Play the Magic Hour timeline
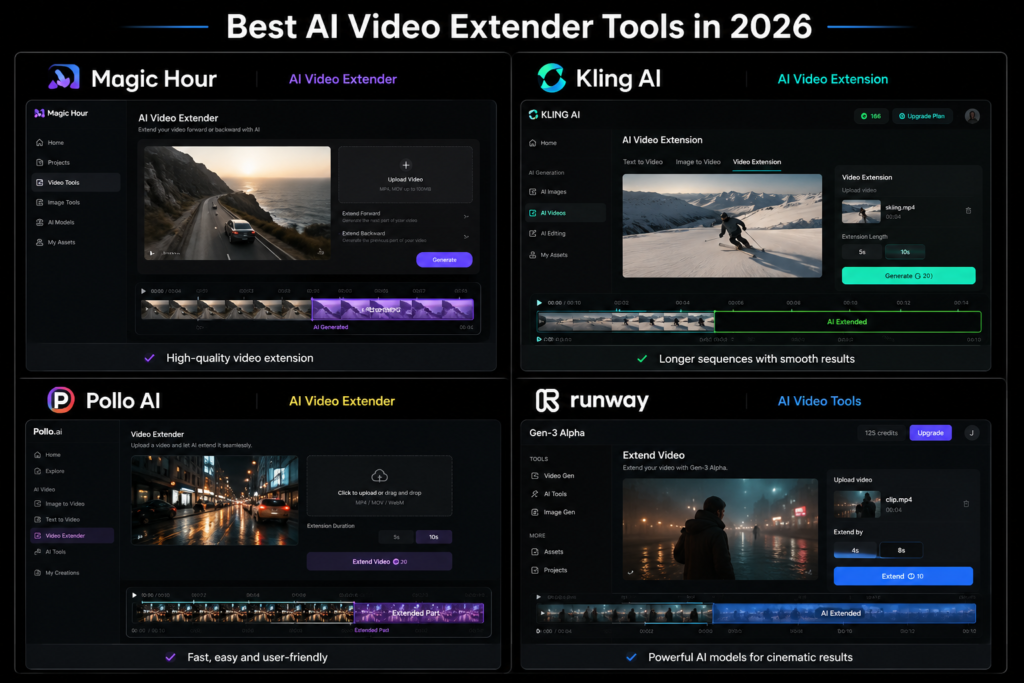This screenshot has width=1024, height=683. click(x=144, y=291)
